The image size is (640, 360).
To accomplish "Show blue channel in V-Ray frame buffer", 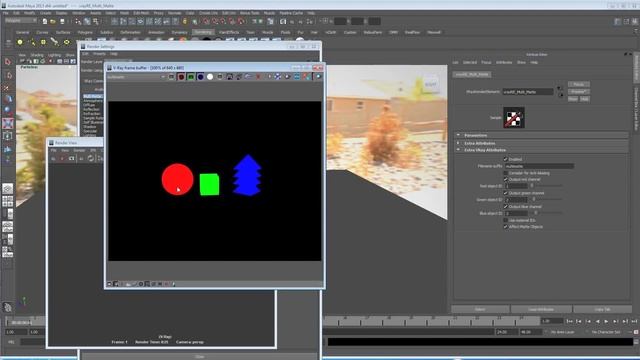I will [x=200, y=77].
